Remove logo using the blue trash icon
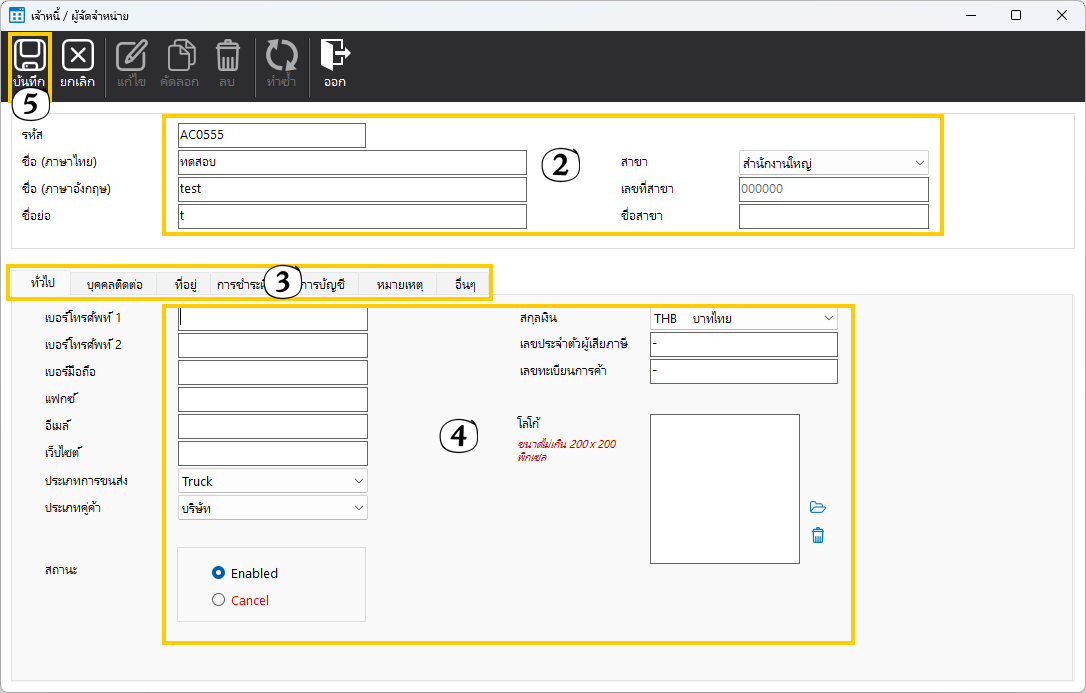Image resolution: width=1086 pixels, height=693 pixels. 817,535
